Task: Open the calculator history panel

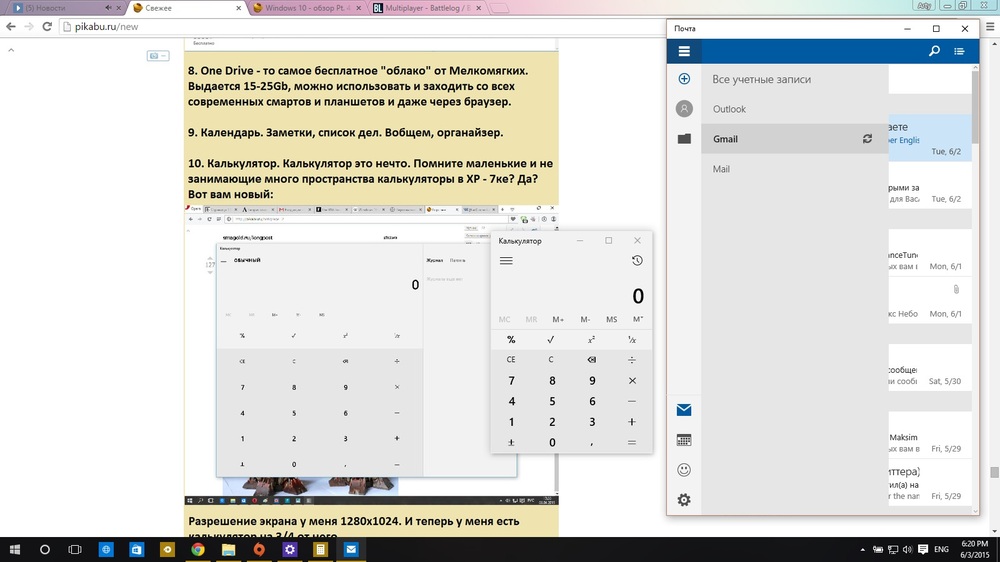Action: (637, 261)
